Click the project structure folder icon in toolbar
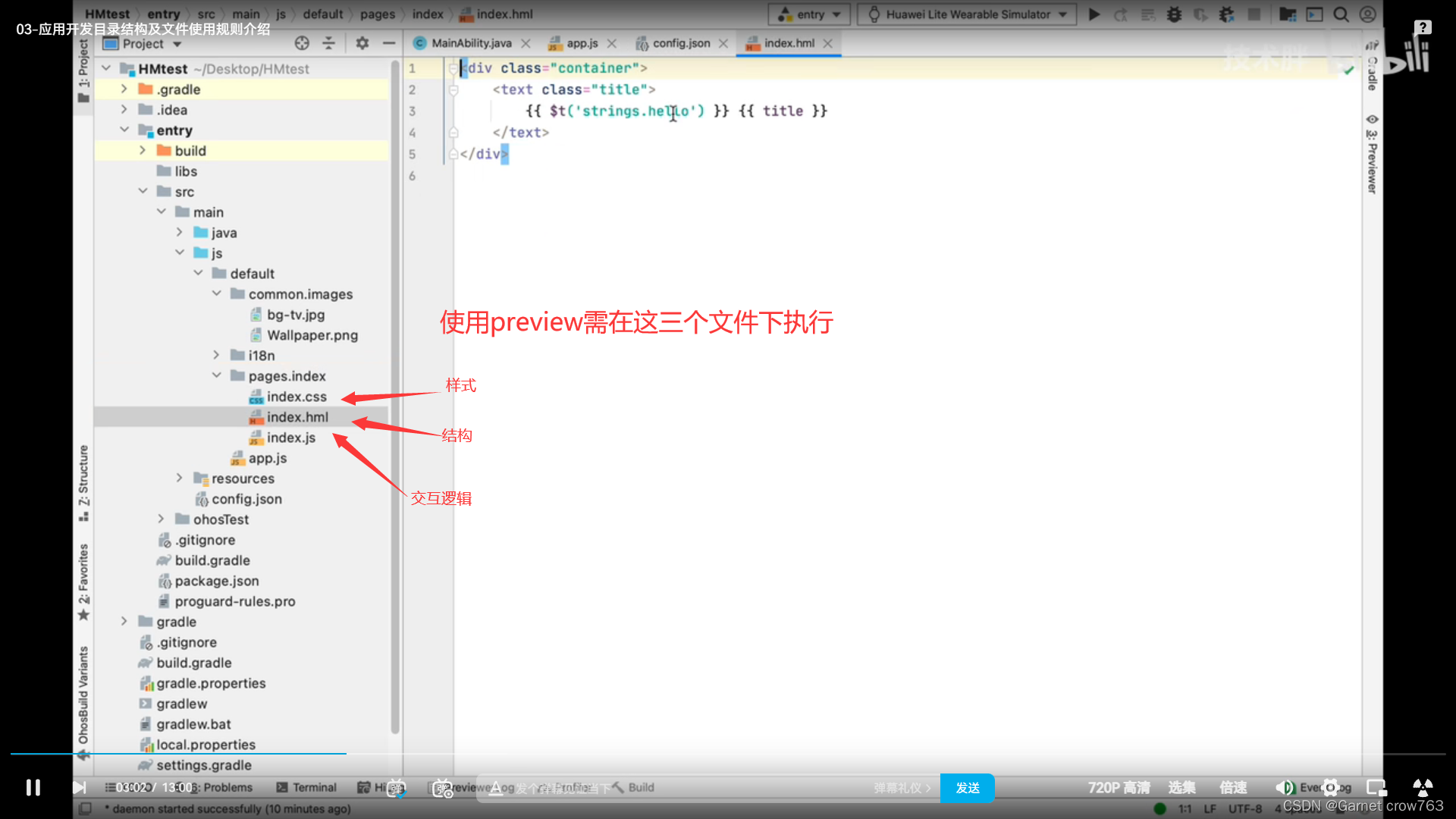1456x819 pixels. 1288,14
